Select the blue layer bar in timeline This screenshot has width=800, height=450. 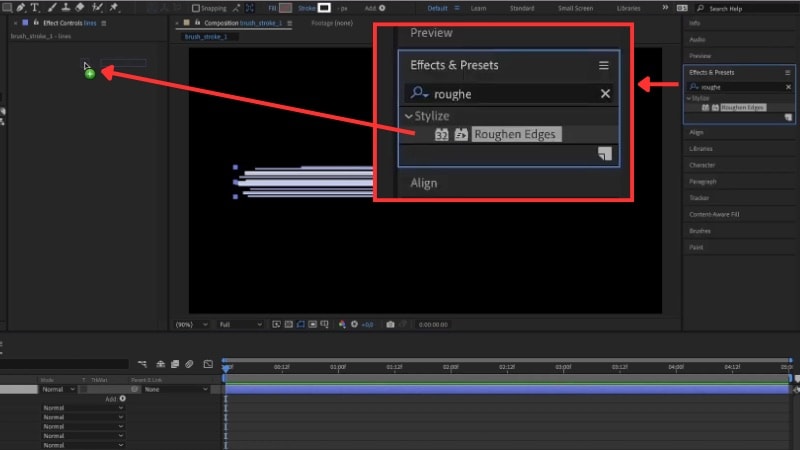[x=507, y=389]
